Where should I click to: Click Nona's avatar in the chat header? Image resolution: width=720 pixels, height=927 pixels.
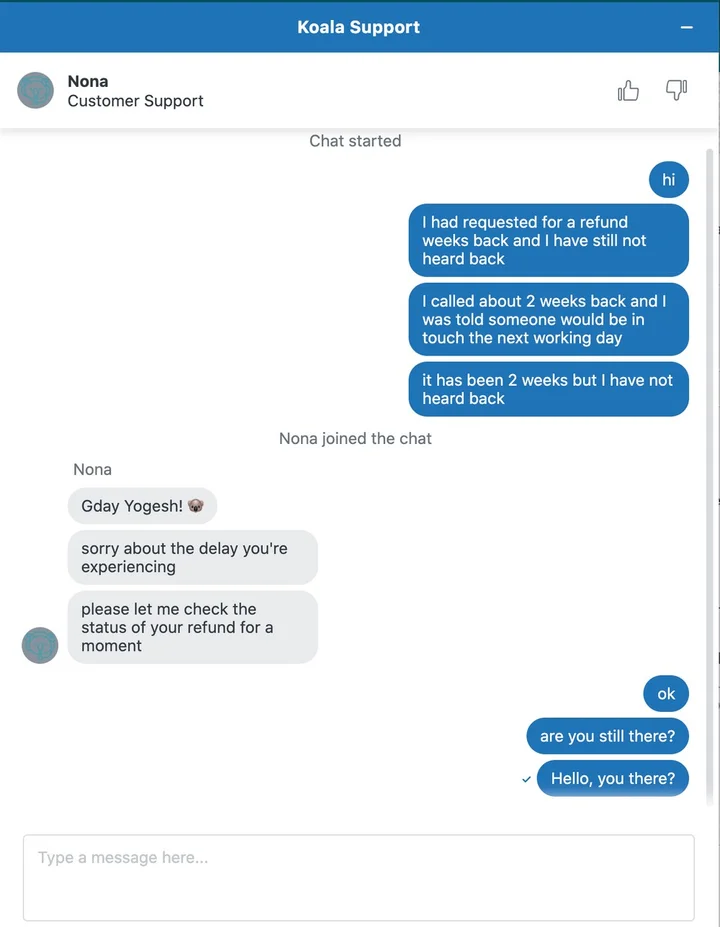(36, 91)
